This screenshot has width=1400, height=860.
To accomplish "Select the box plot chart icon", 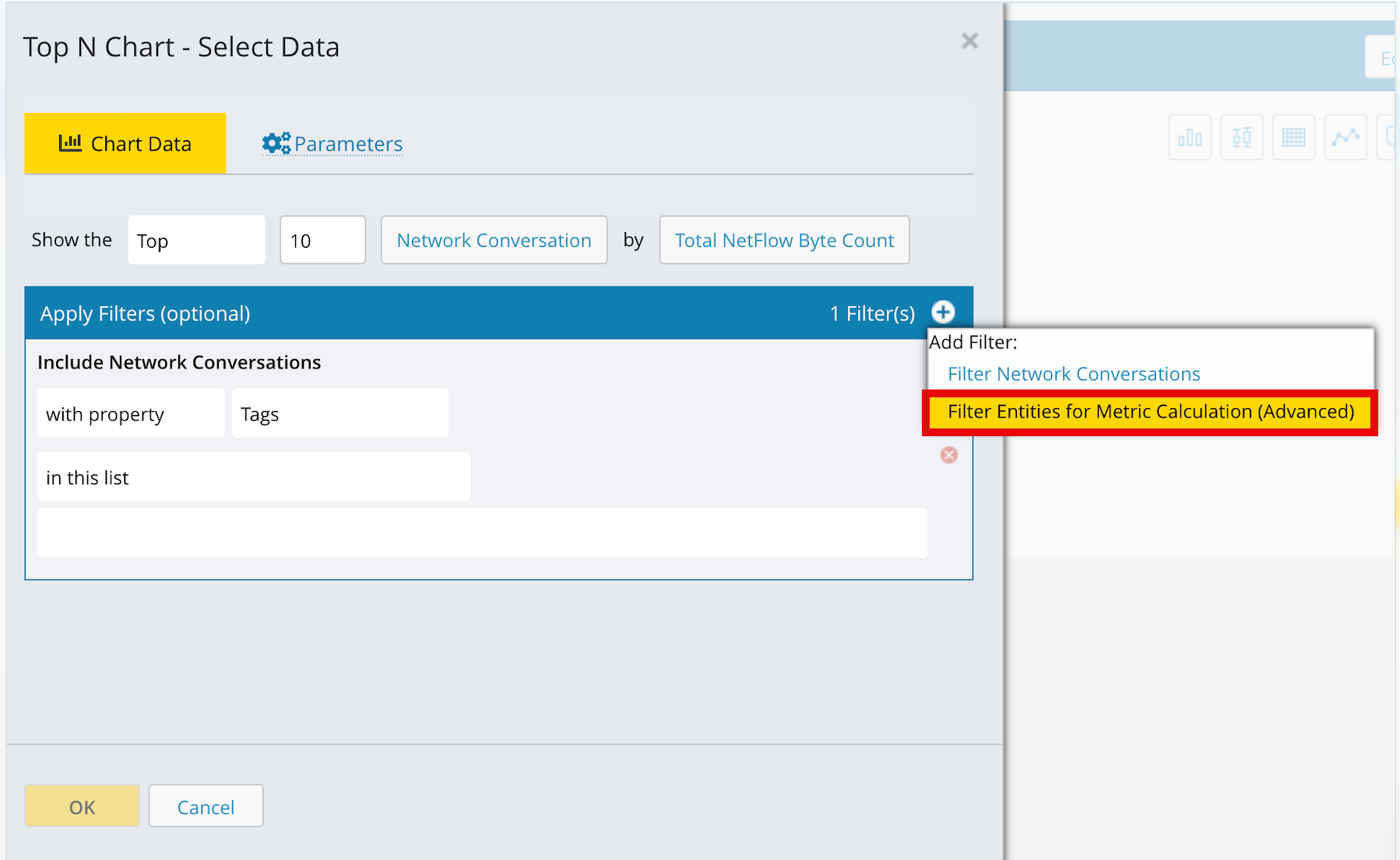I will [x=1241, y=138].
